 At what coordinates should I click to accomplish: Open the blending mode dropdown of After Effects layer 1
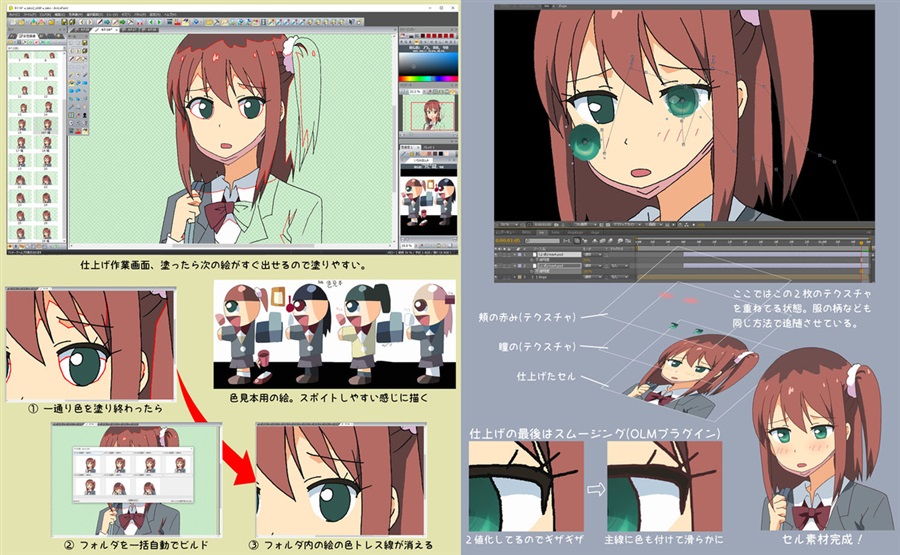592,255
